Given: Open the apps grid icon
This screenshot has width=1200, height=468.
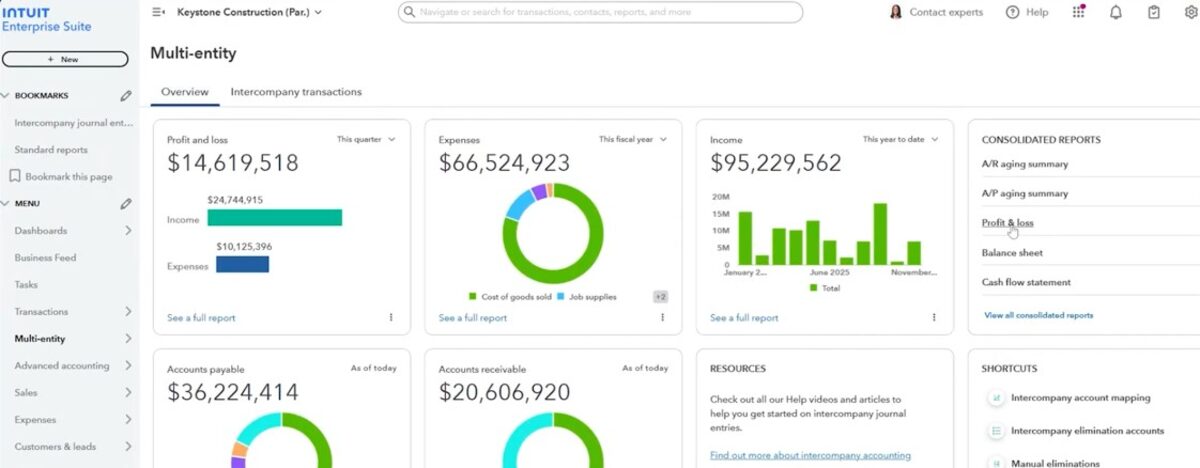Looking at the screenshot, I should pyautogui.click(x=1078, y=12).
